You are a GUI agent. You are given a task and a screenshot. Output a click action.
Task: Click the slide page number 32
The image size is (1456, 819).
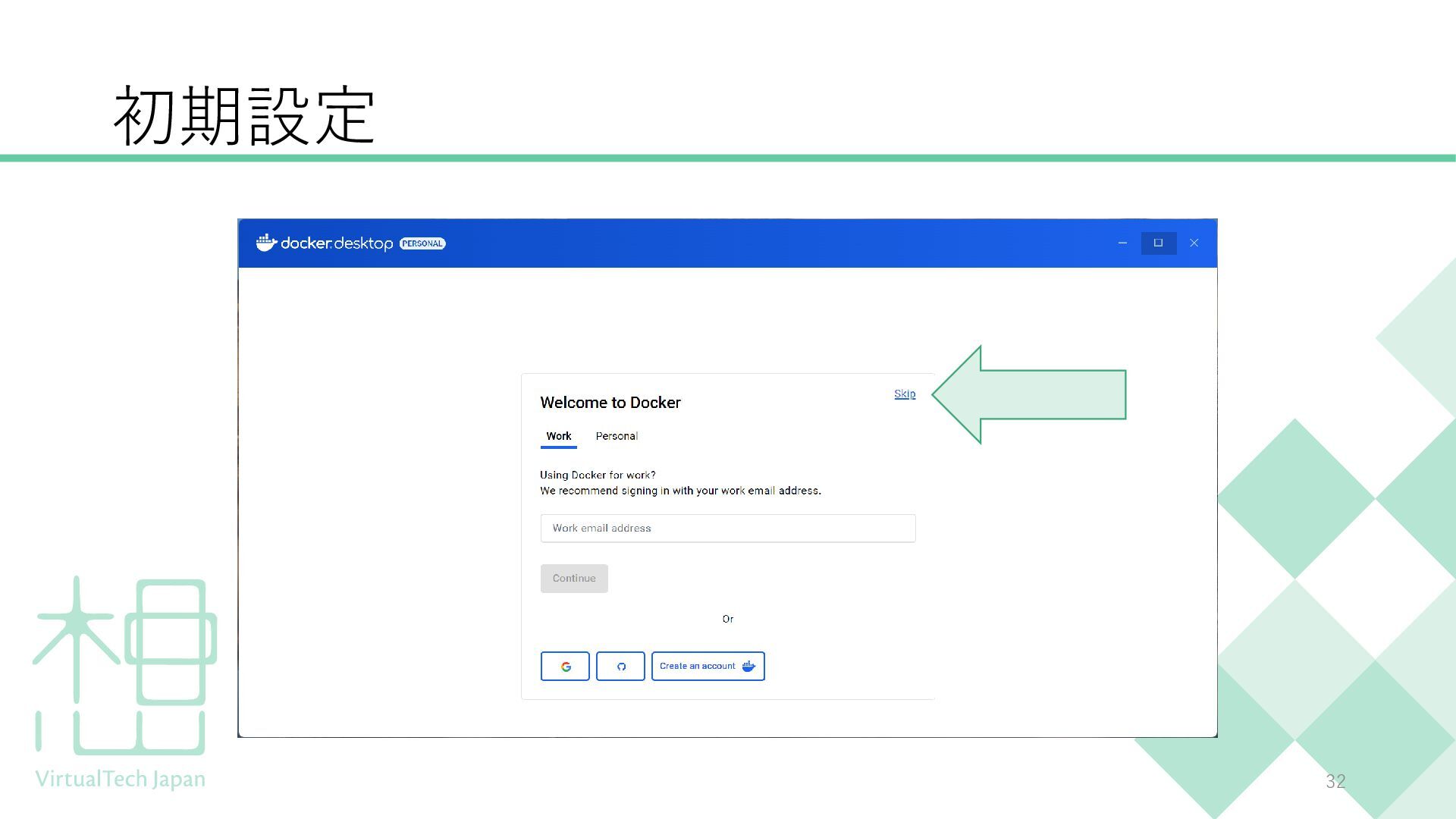click(1335, 781)
